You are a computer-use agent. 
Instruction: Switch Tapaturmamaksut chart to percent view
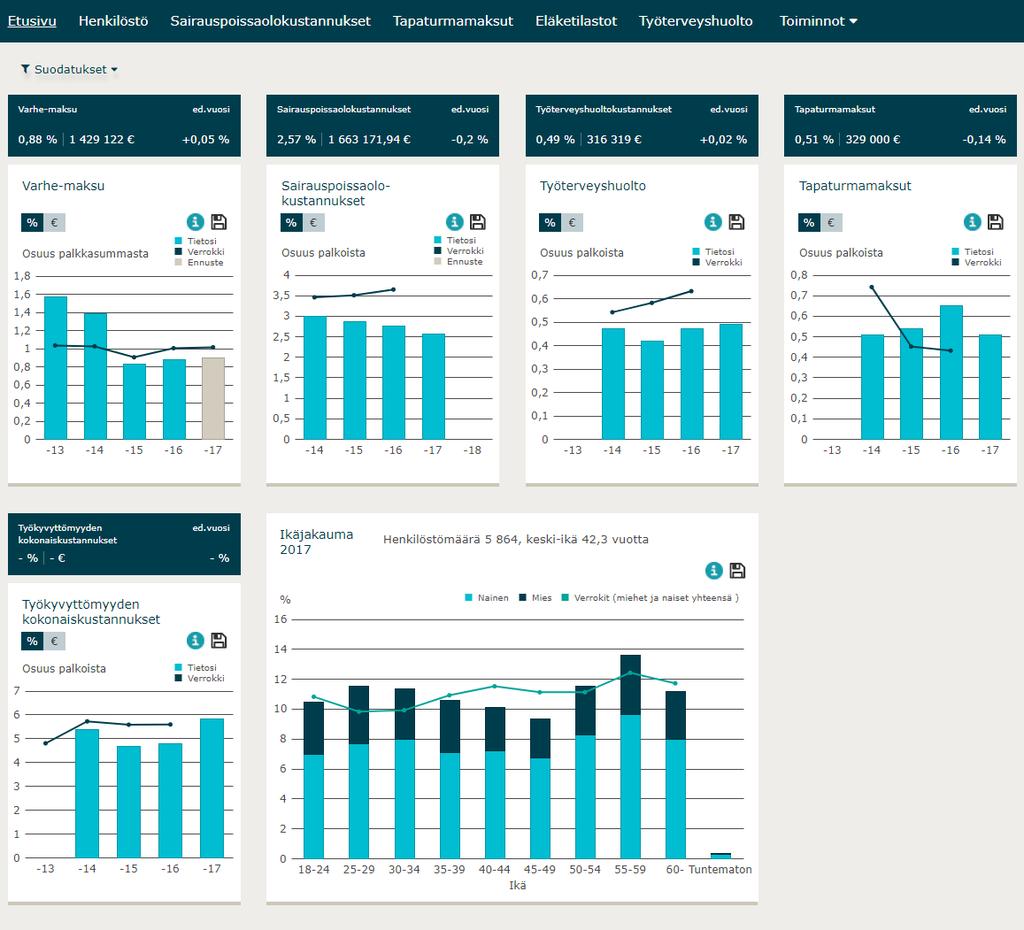click(x=809, y=223)
